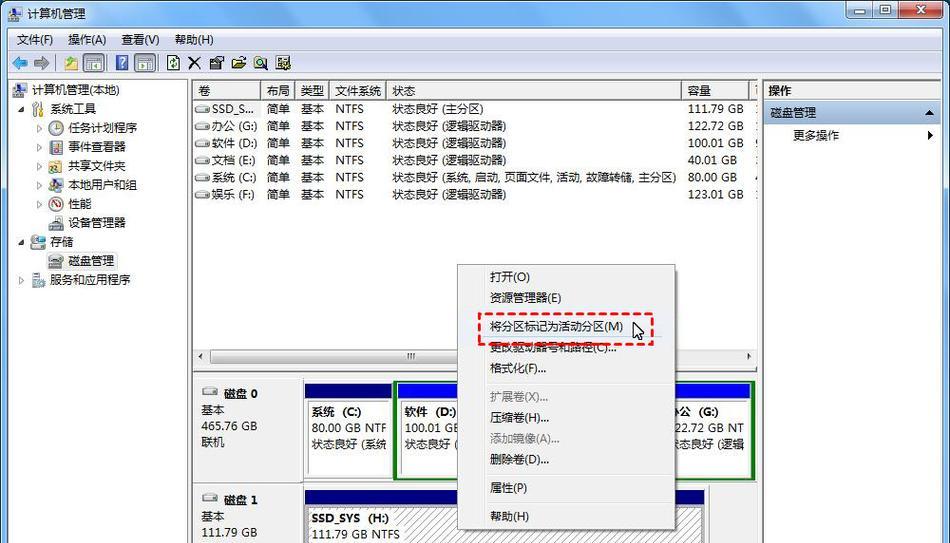
Task: Expand the 服务和应用程序 node arrow
Action: (21, 280)
